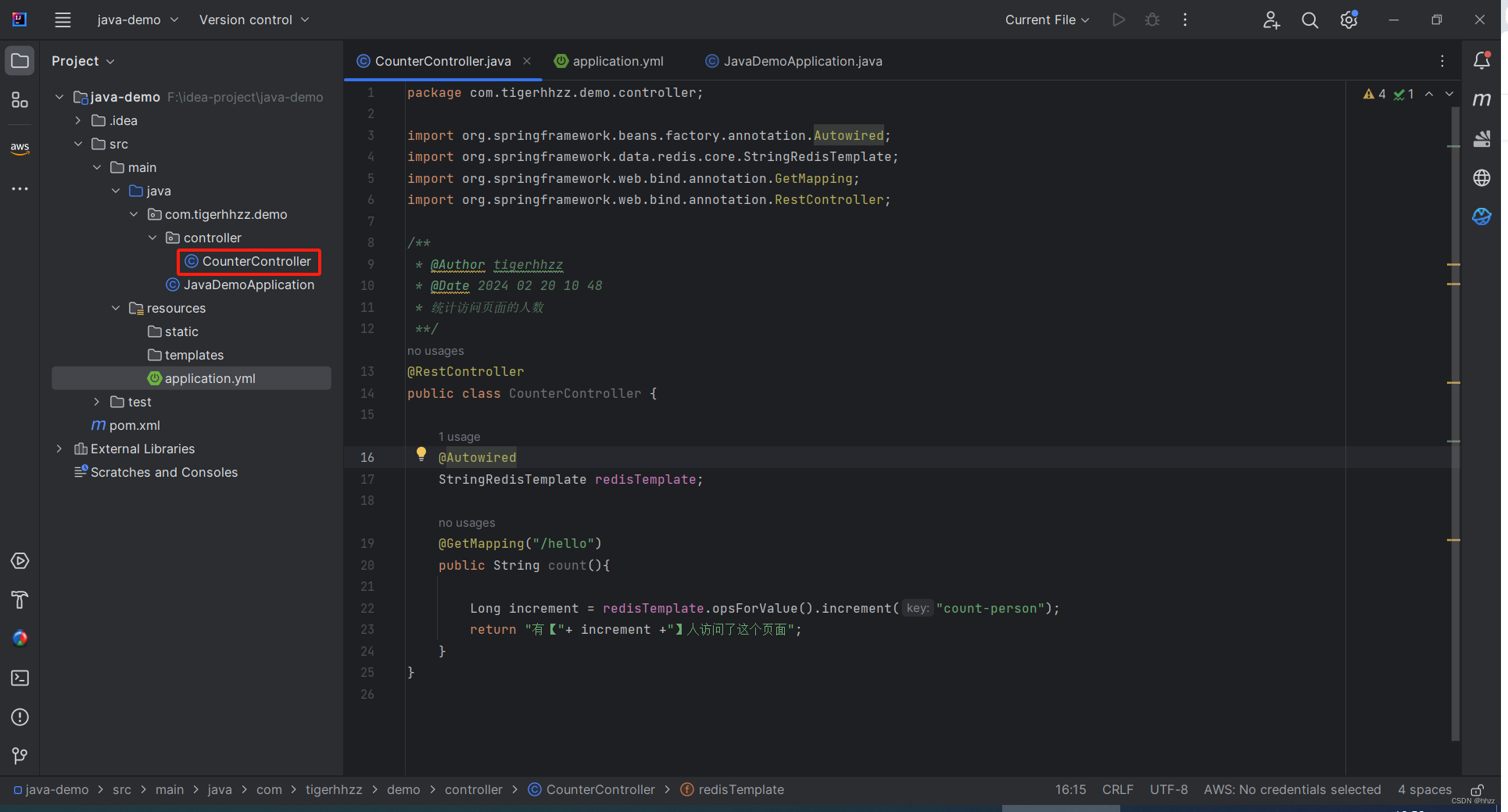This screenshot has width=1508, height=812.
Task: Jump to next highlighted error arrow
Action: (x=1449, y=94)
